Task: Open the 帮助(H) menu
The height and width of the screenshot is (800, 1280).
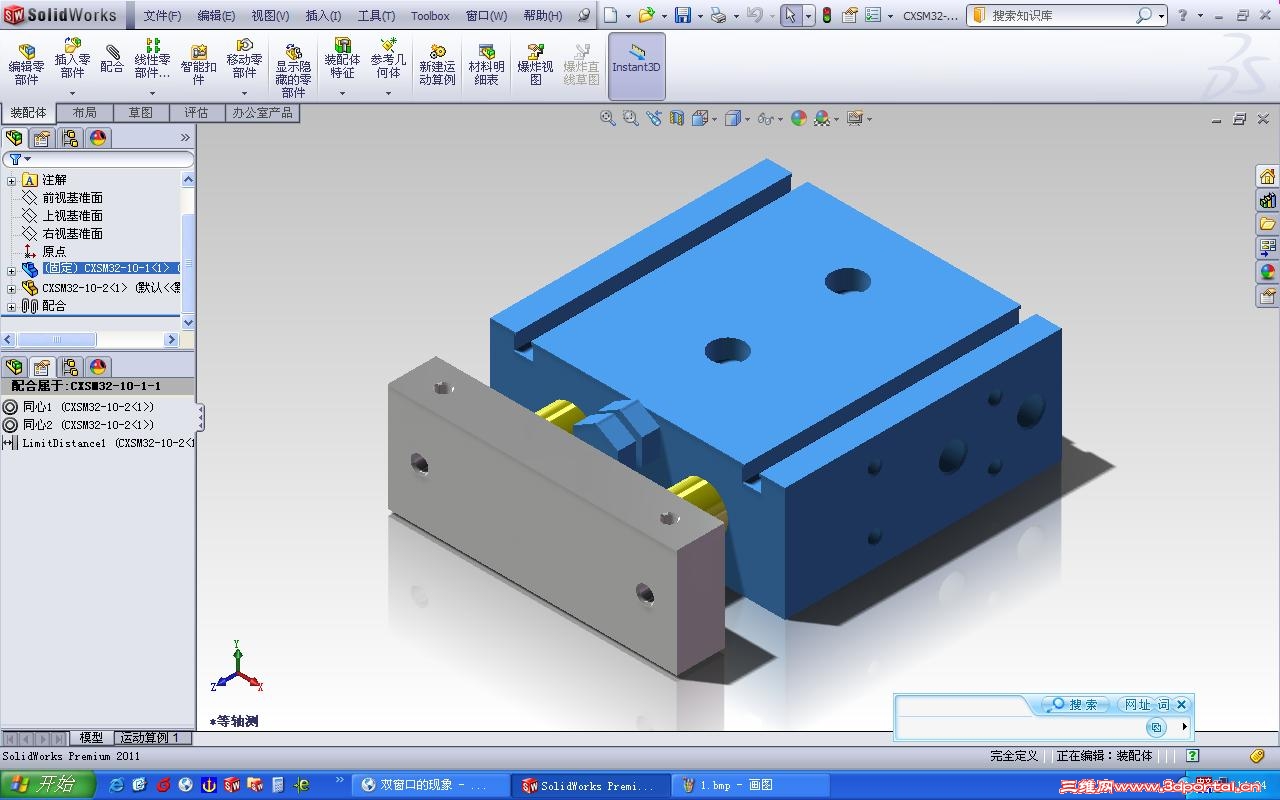Action: [x=543, y=16]
